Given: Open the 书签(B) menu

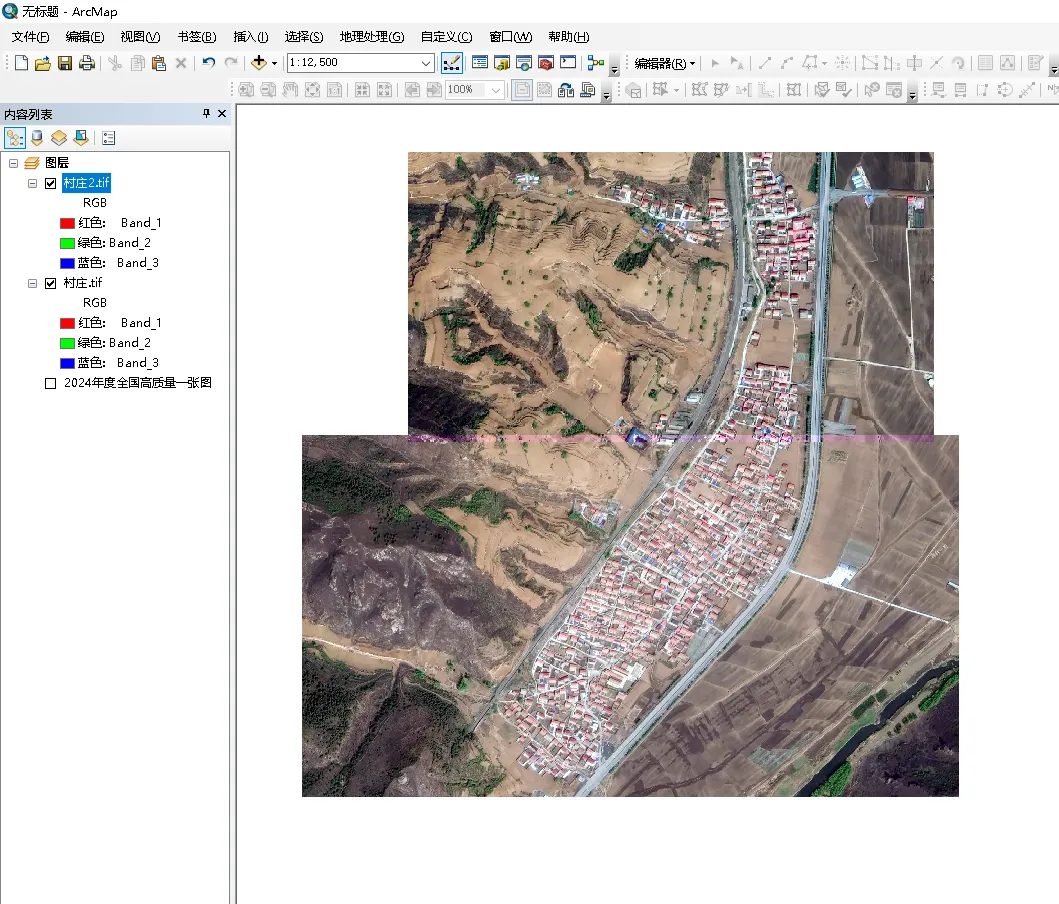Looking at the screenshot, I should [x=196, y=37].
